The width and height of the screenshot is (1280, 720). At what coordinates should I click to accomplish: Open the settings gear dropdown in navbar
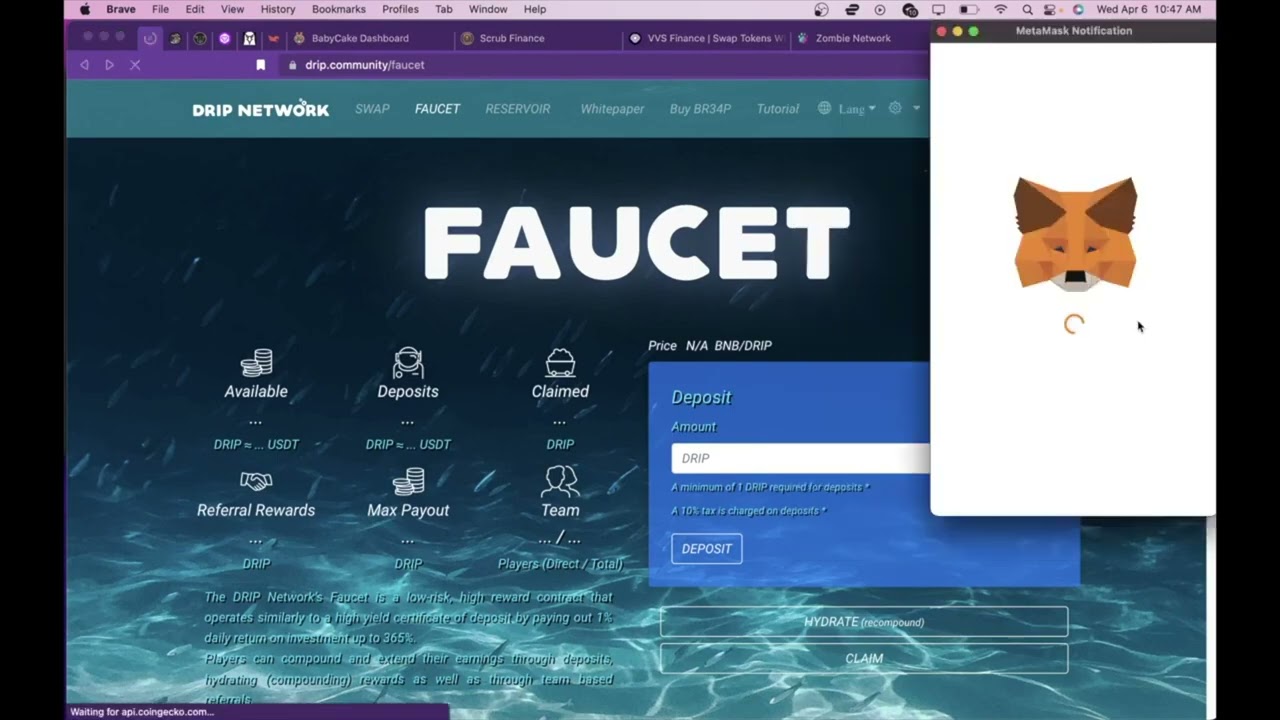(x=902, y=108)
